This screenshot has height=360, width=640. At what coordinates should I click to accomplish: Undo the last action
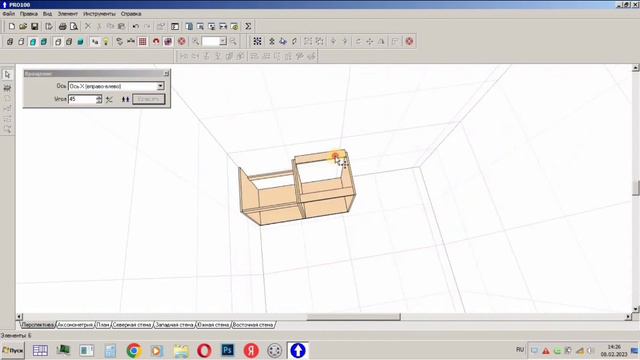click(136, 27)
